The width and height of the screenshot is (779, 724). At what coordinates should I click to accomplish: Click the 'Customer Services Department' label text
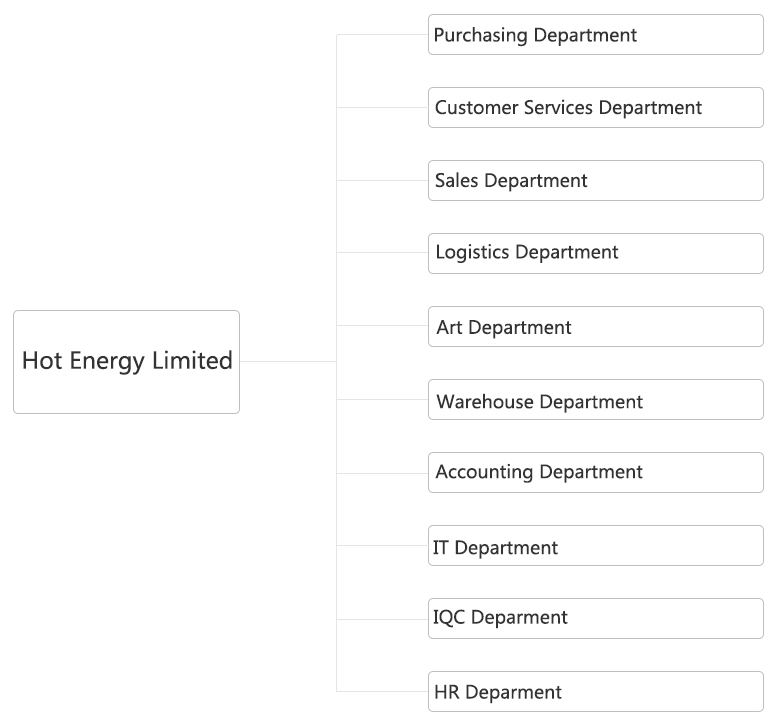click(x=568, y=108)
